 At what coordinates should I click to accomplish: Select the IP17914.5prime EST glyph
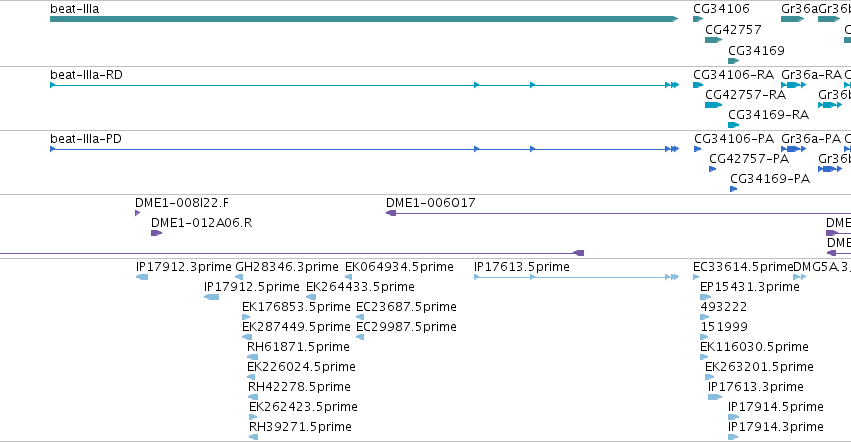[733, 417]
